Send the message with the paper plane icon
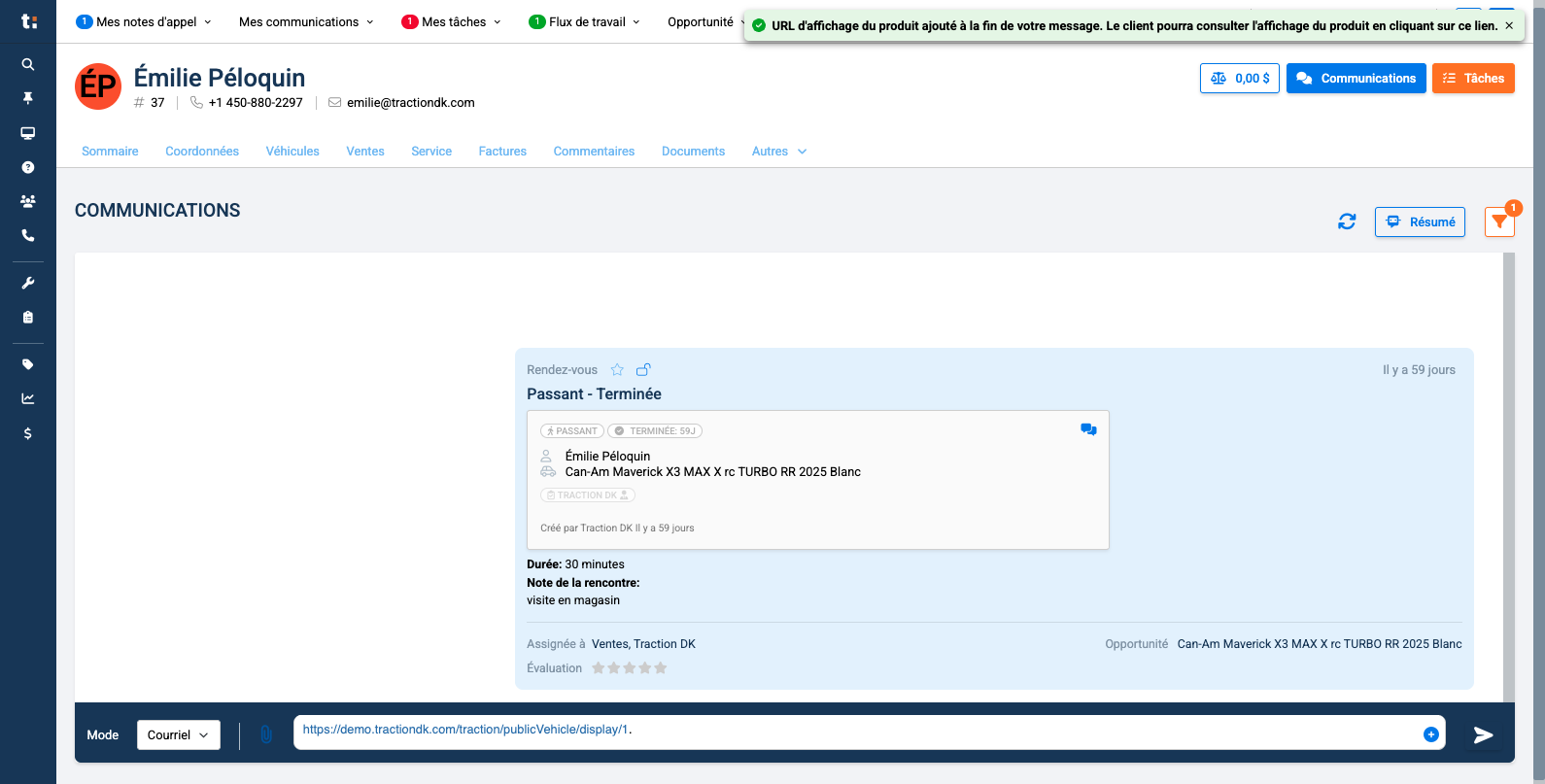The image size is (1545, 784). tap(1483, 735)
